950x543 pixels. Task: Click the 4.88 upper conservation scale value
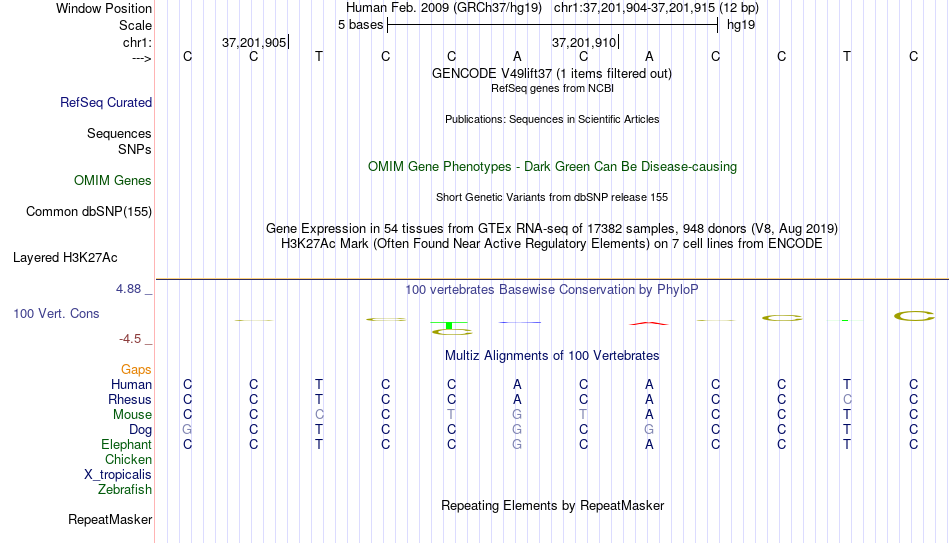[x=129, y=289]
